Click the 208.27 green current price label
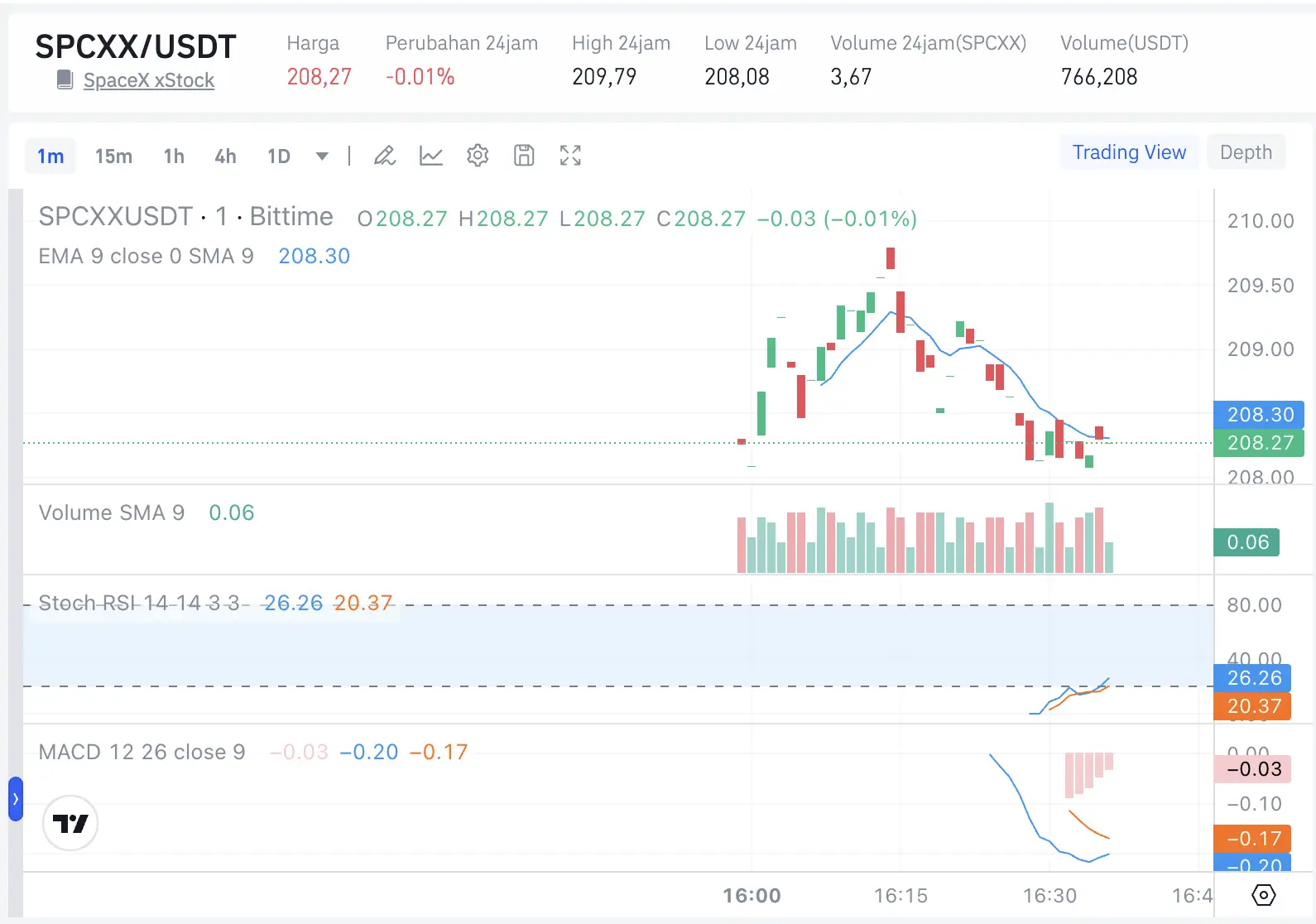1316x924 pixels. click(x=1259, y=443)
